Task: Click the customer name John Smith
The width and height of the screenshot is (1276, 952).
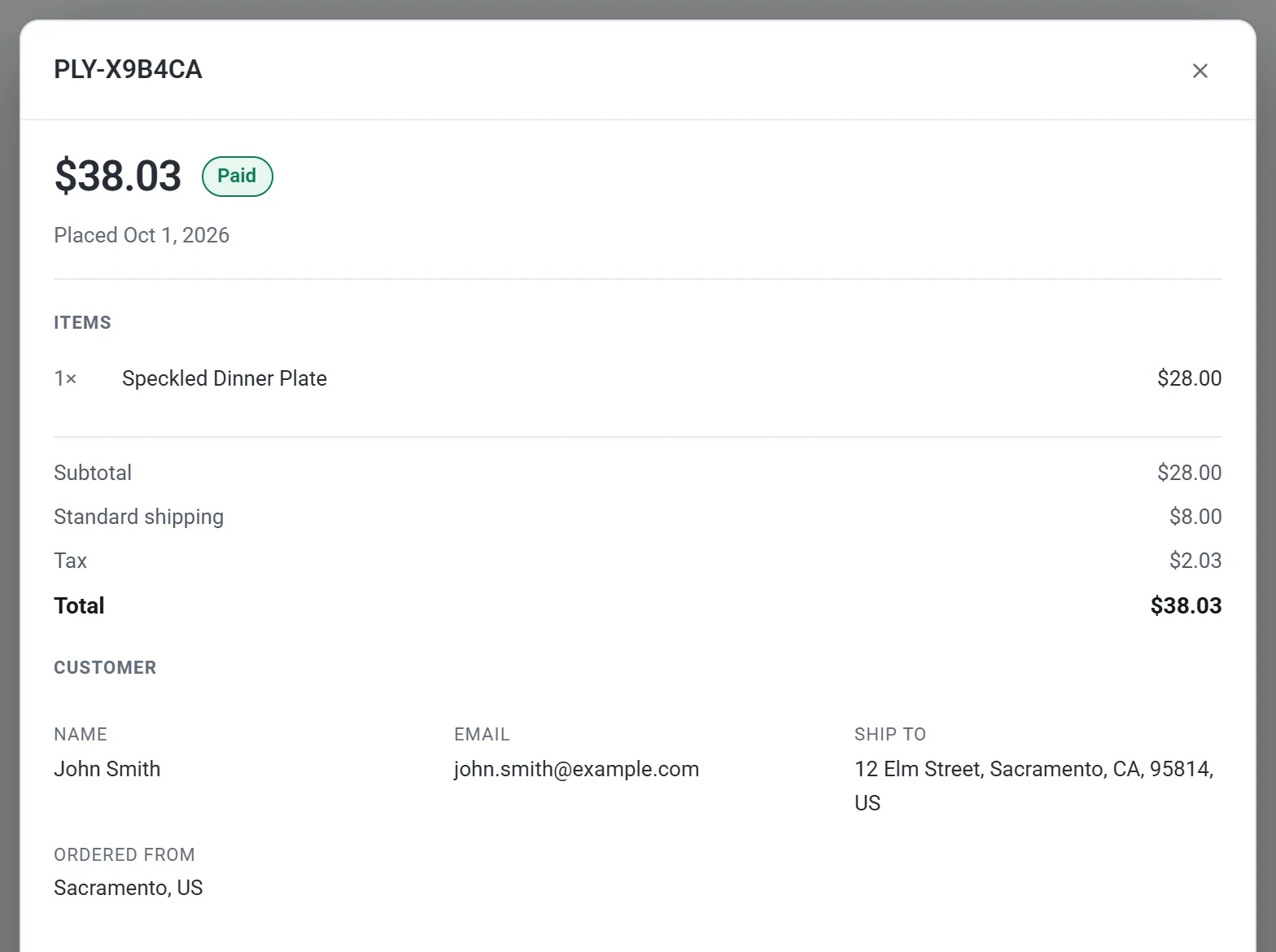Action: pos(107,769)
